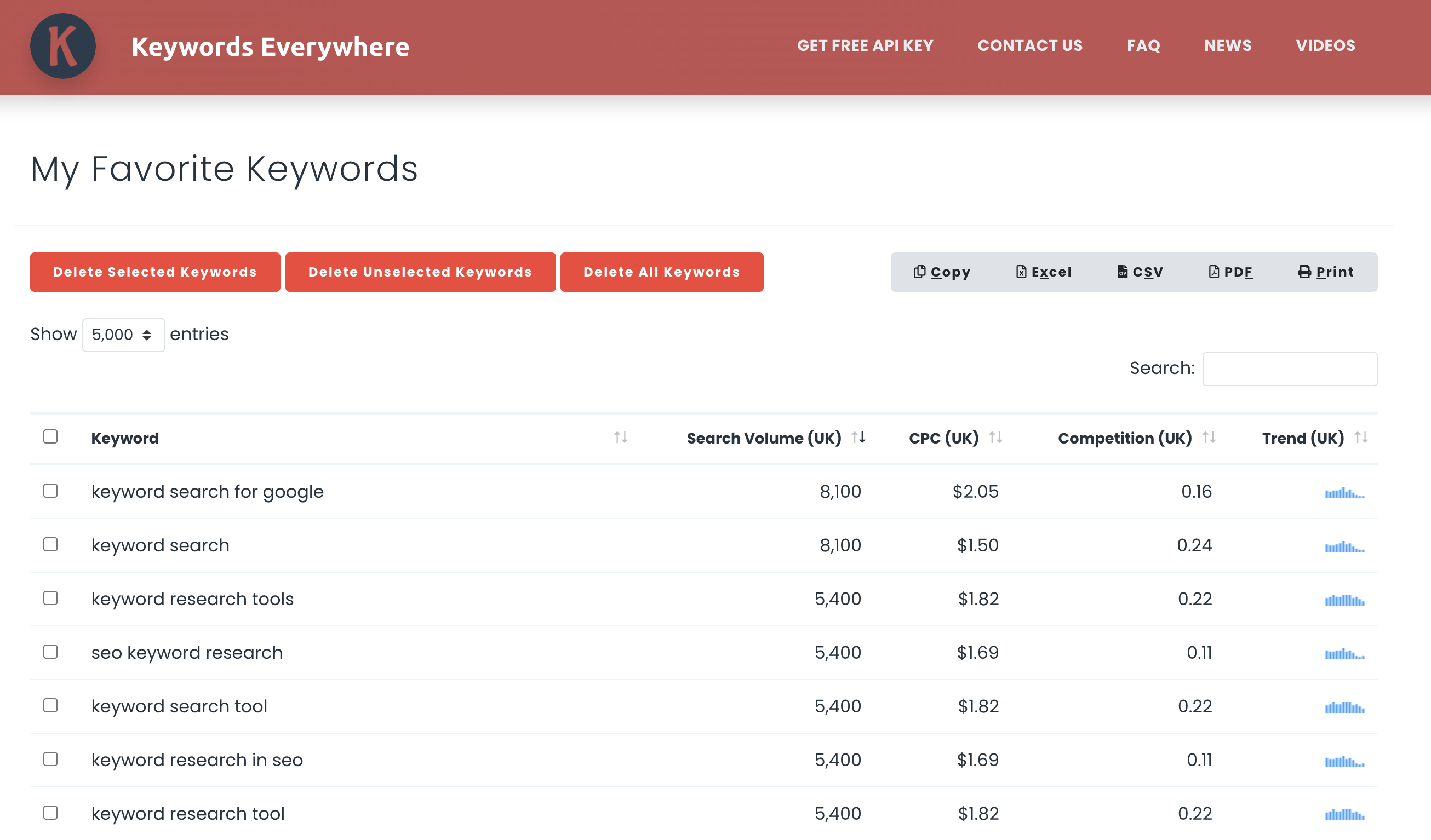Go to GET FREE API KEY
Viewport: 1431px width, 840px height.
click(865, 45)
